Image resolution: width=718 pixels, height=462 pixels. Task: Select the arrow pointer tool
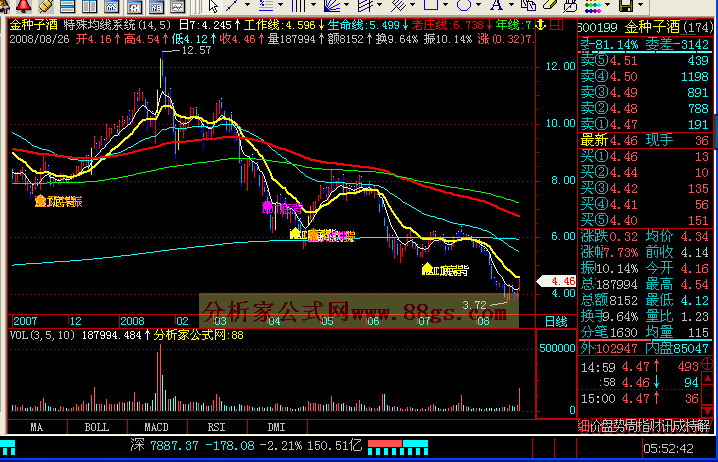(213, 5)
